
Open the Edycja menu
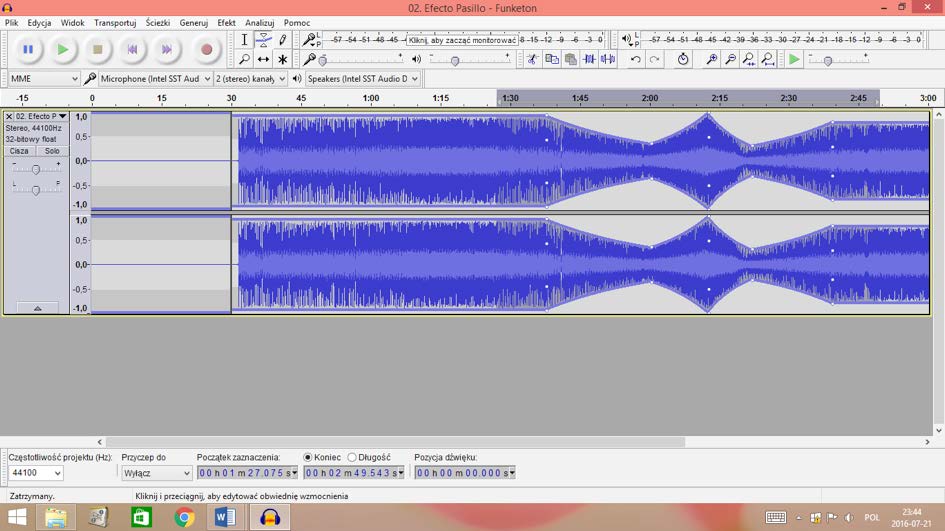point(39,23)
